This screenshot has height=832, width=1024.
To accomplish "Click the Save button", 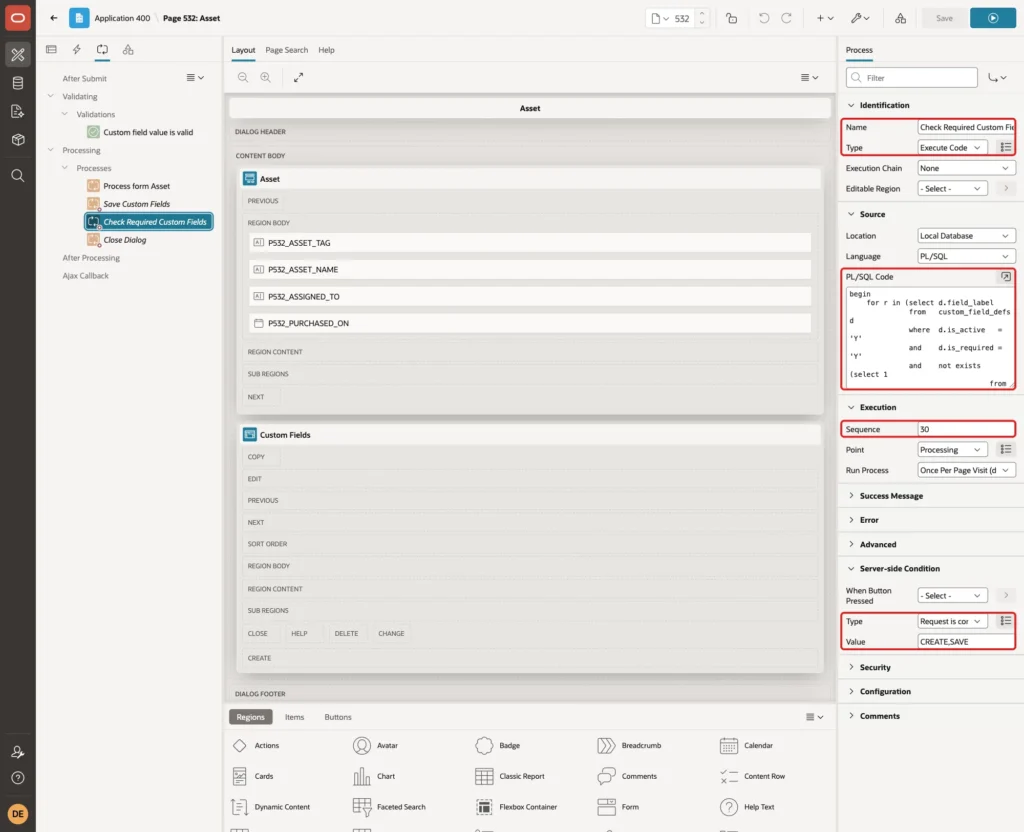I will tap(944, 18).
